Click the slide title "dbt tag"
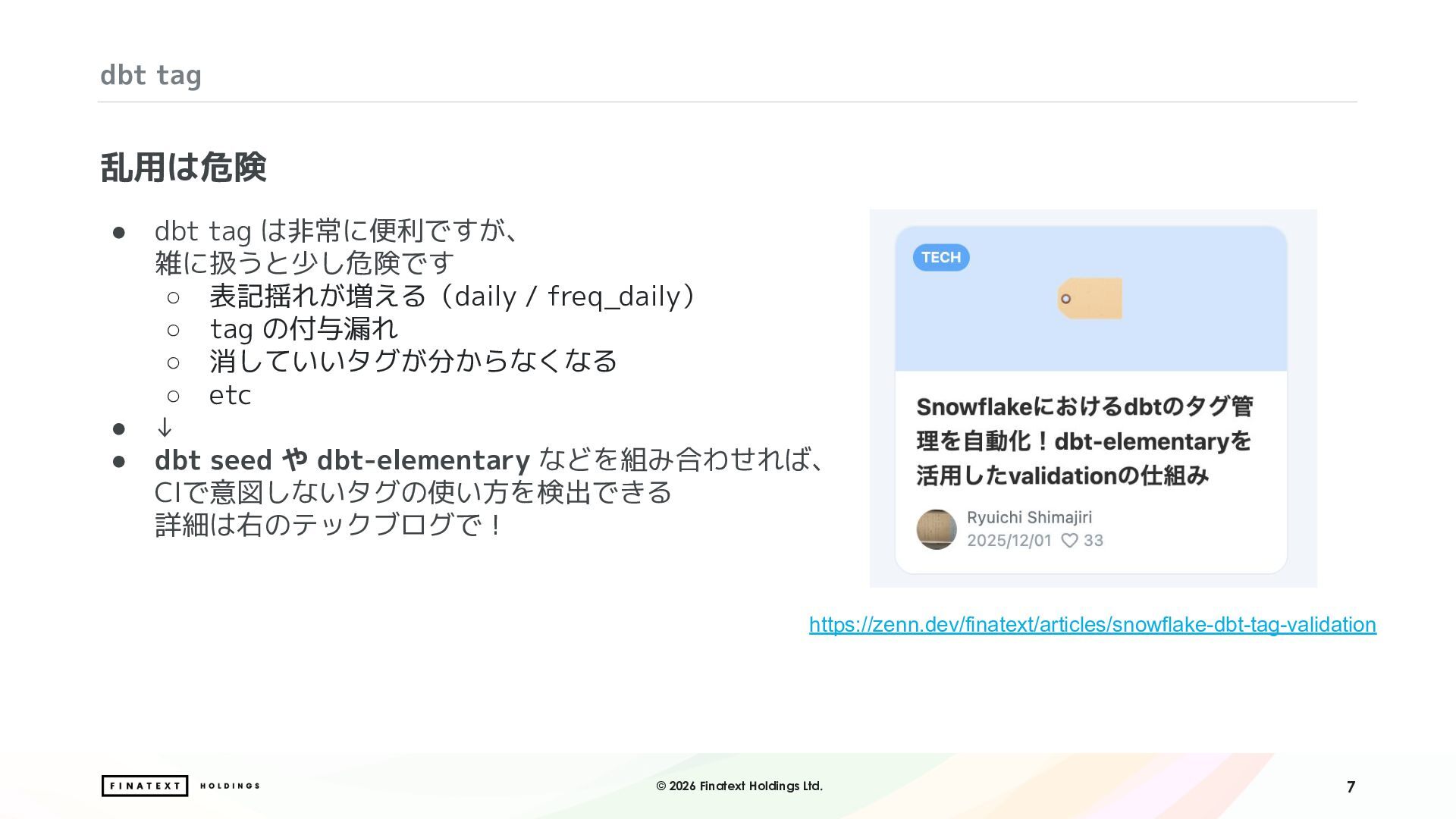Image resolution: width=1456 pixels, height=819 pixels. [151, 75]
